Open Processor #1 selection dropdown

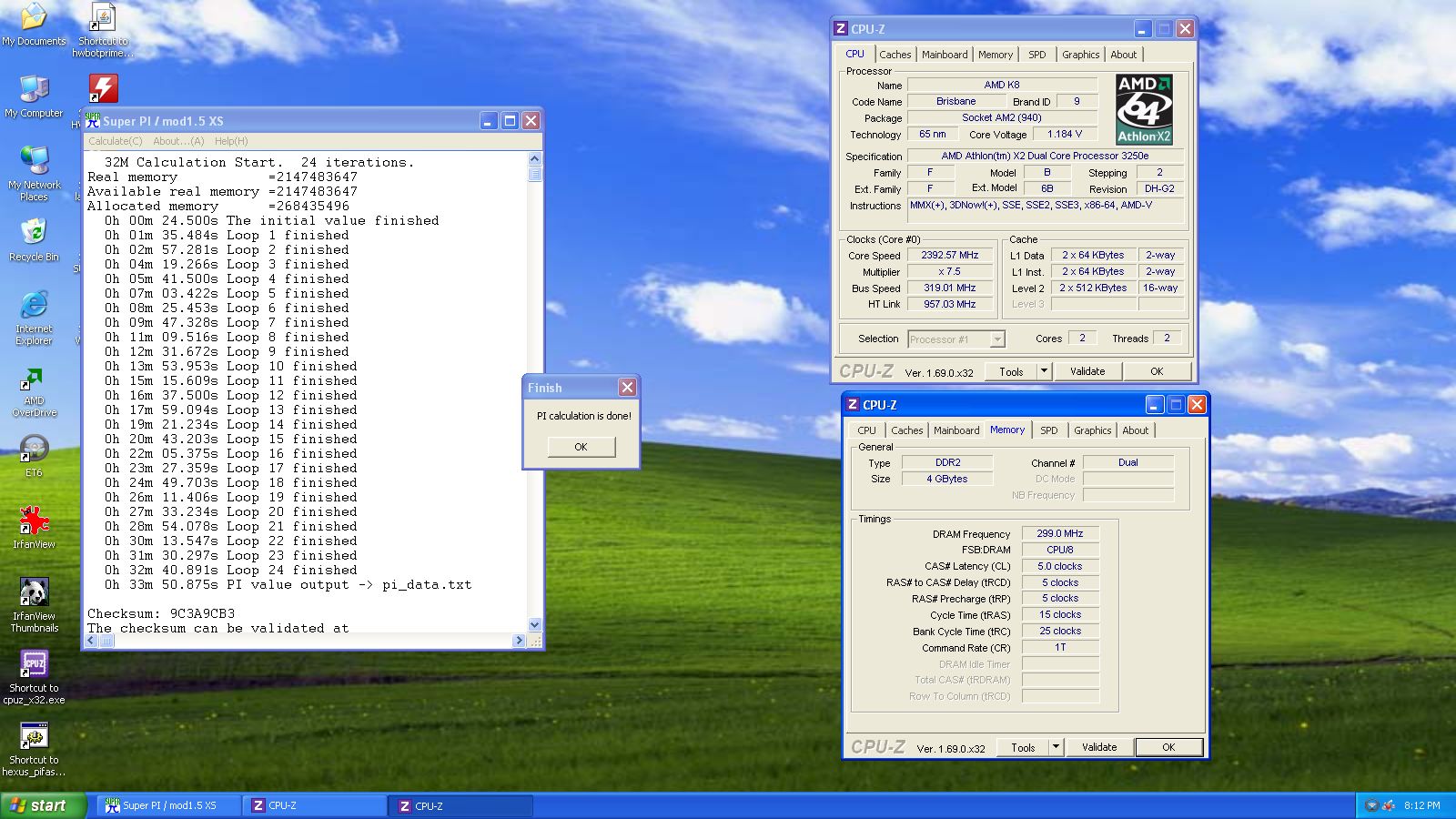pyautogui.click(x=956, y=339)
